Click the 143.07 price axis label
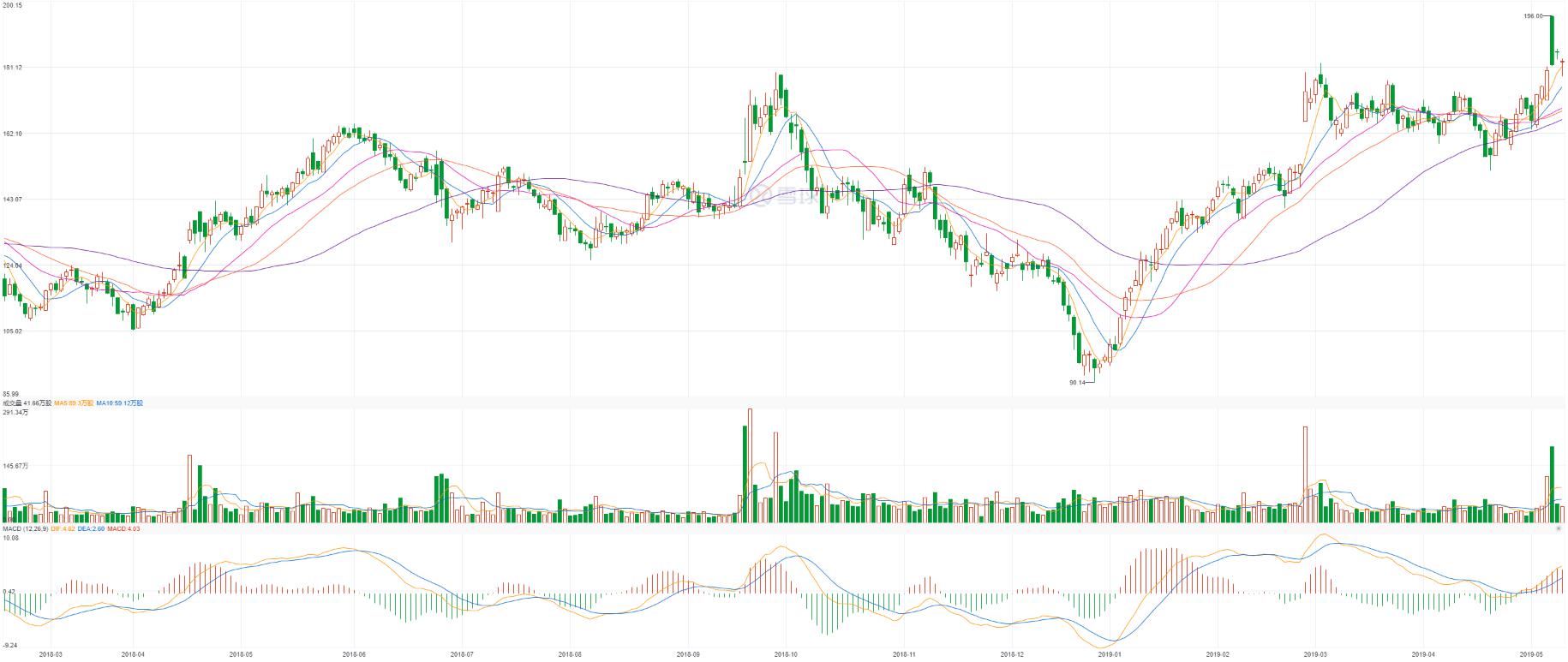The width and height of the screenshot is (1568, 662). [x=13, y=200]
